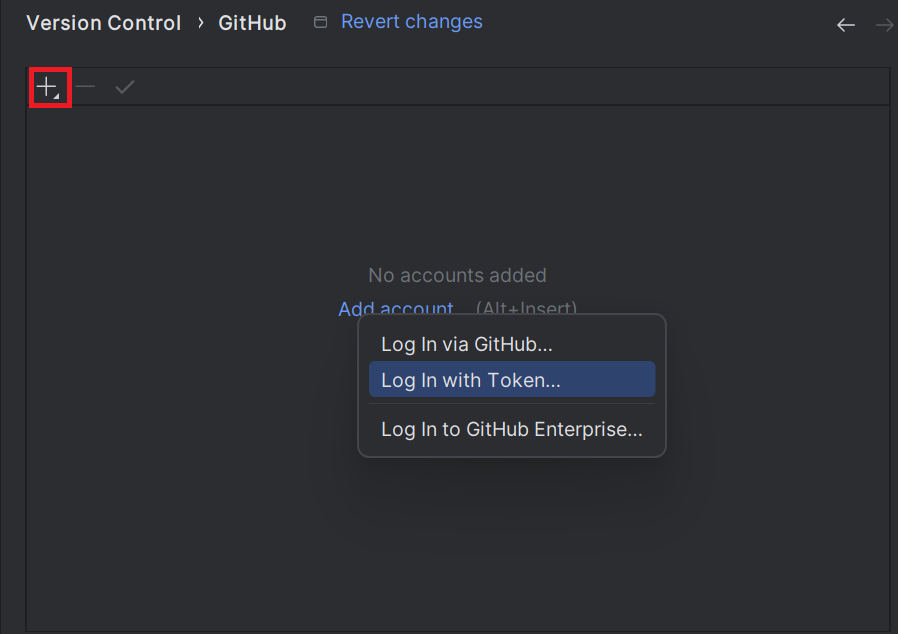Open the small dropdown arrow on the plus button

(58, 94)
